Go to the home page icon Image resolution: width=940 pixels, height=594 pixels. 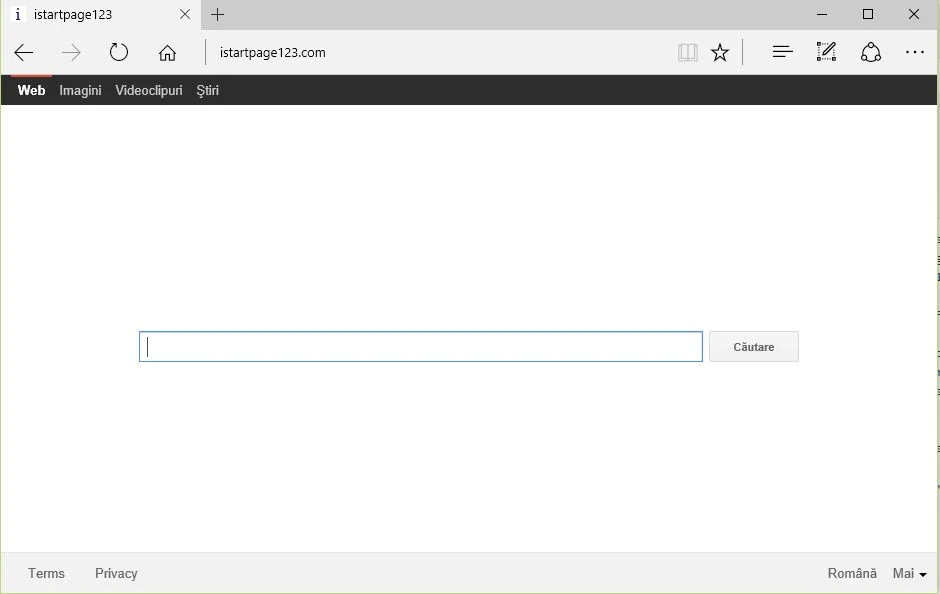[x=167, y=53]
